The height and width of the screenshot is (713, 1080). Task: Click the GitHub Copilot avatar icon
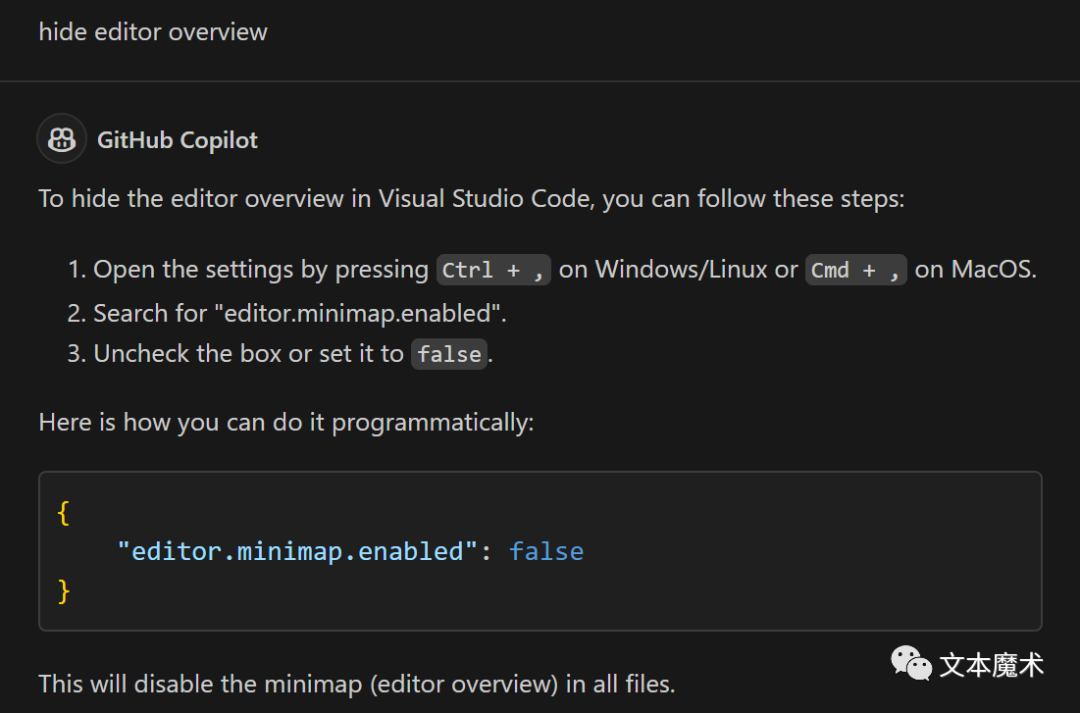(x=61, y=139)
